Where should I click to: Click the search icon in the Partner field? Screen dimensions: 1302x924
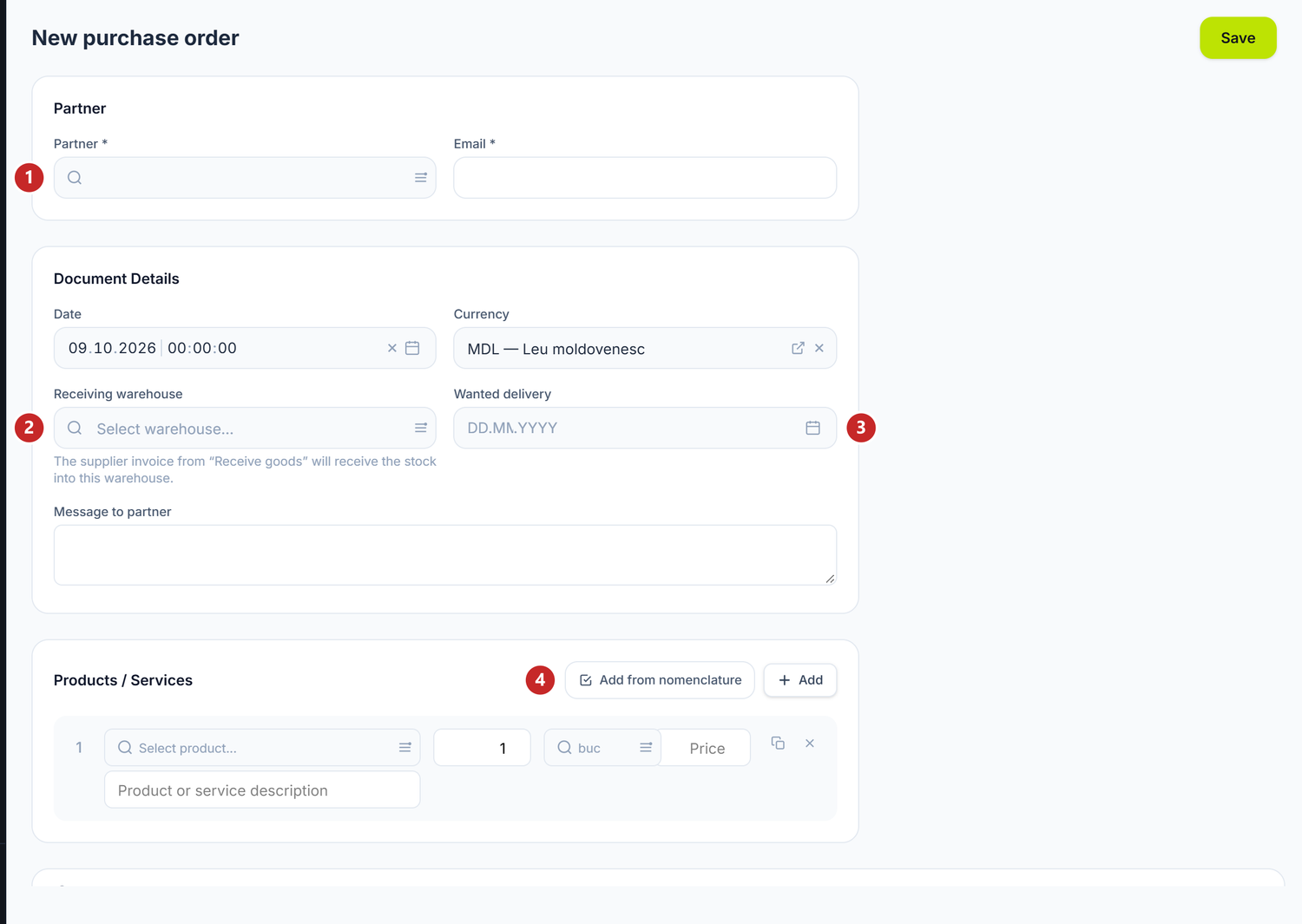[x=75, y=178]
